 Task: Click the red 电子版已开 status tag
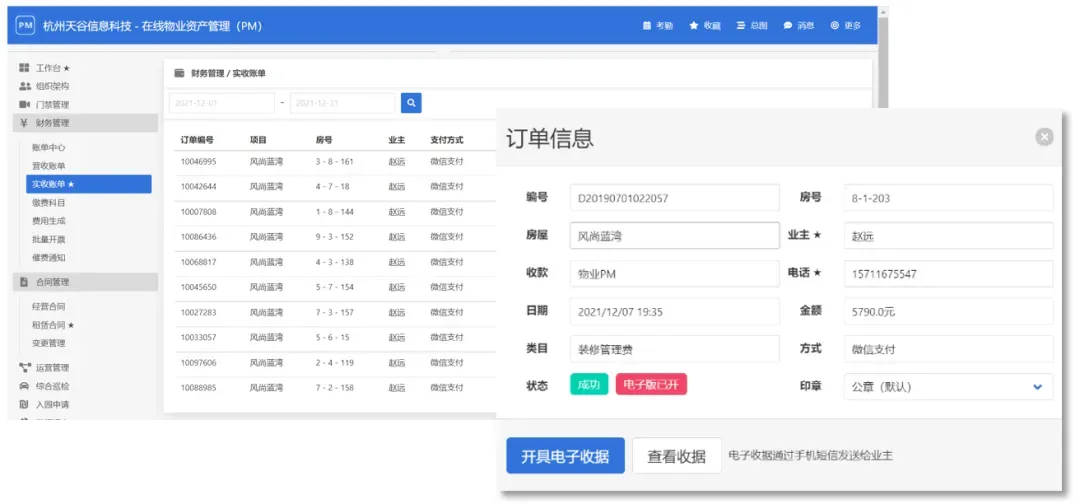click(x=652, y=384)
